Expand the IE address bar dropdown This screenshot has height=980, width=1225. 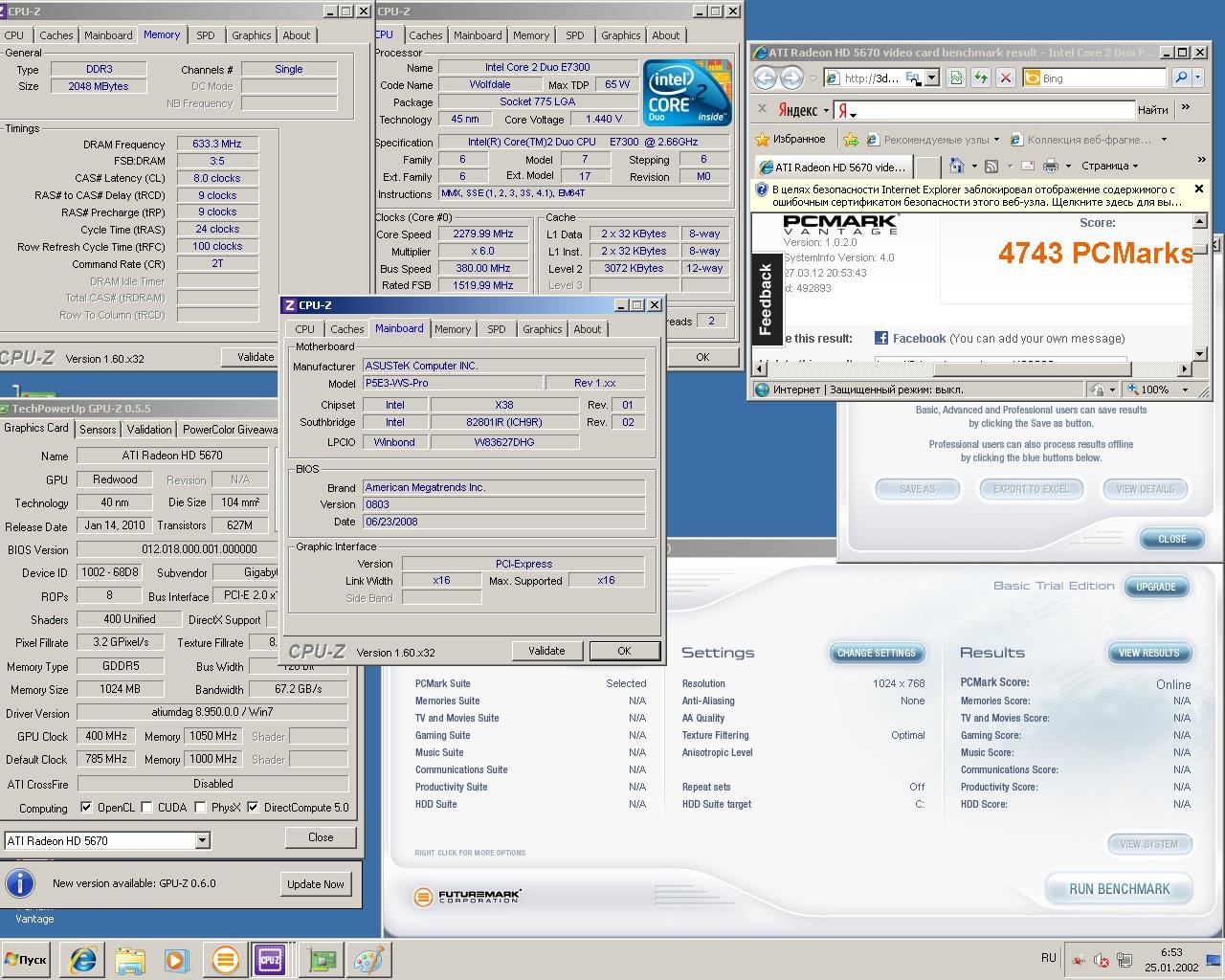[932, 78]
